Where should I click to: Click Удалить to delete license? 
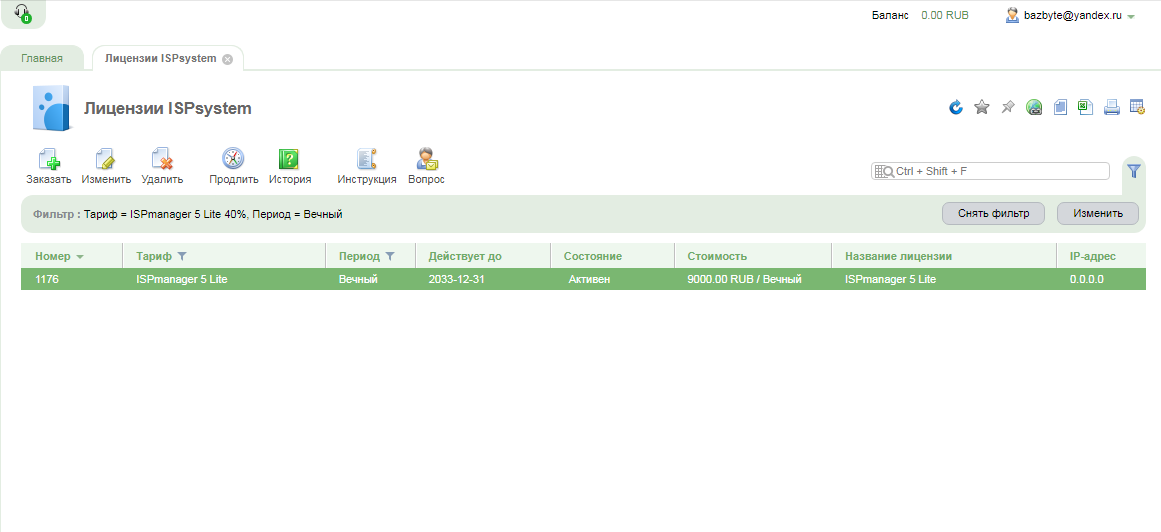[x=162, y=166]
